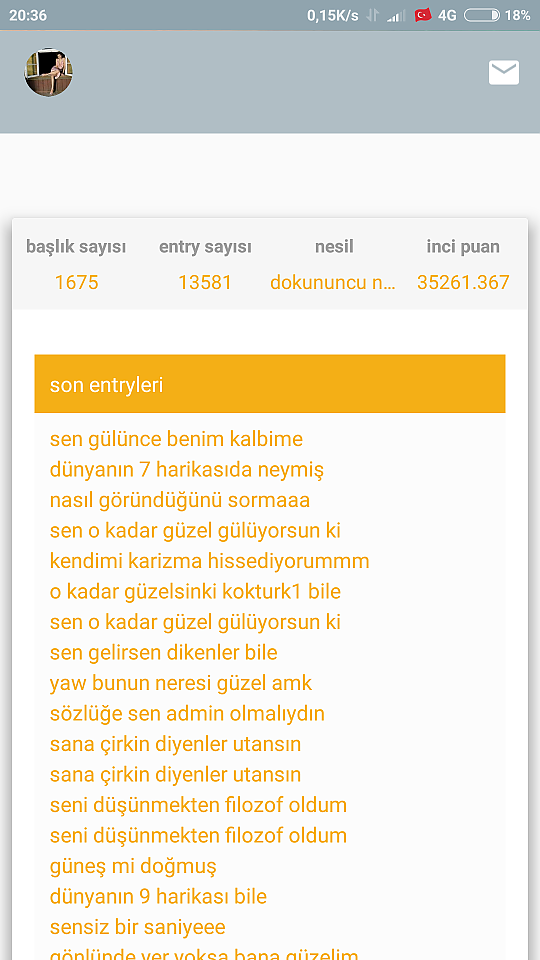Open entry 'dünyanın 7 harikasıda neymiş'
This screenshot has width=540, height=960.
[187, 470]
